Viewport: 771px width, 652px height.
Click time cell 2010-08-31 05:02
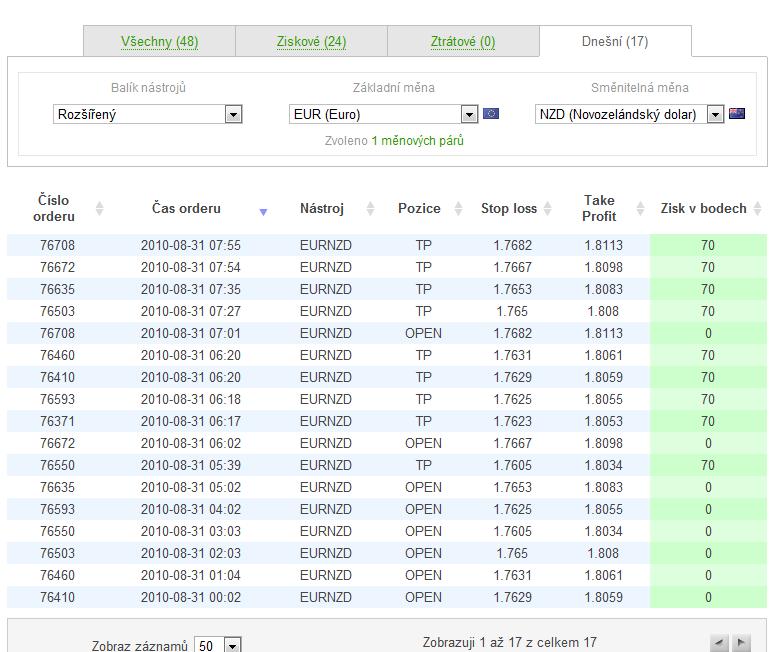(191, 487)
